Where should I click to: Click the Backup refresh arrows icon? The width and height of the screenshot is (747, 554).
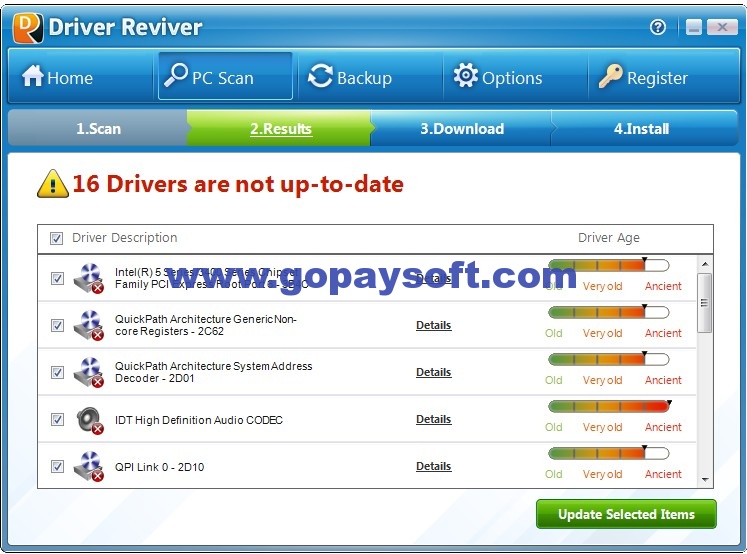click(x=320, y=76)
